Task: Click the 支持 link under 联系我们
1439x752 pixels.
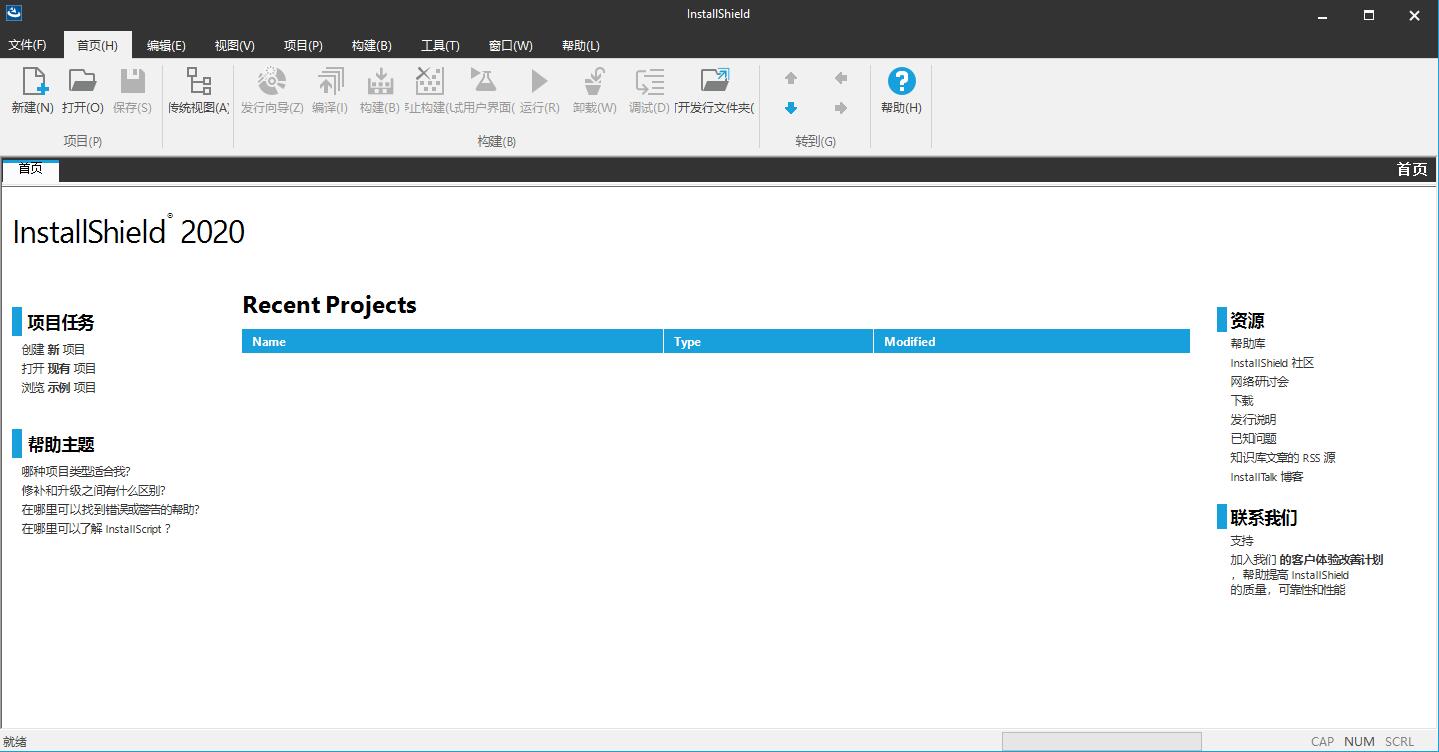Action: point(1241,540)
